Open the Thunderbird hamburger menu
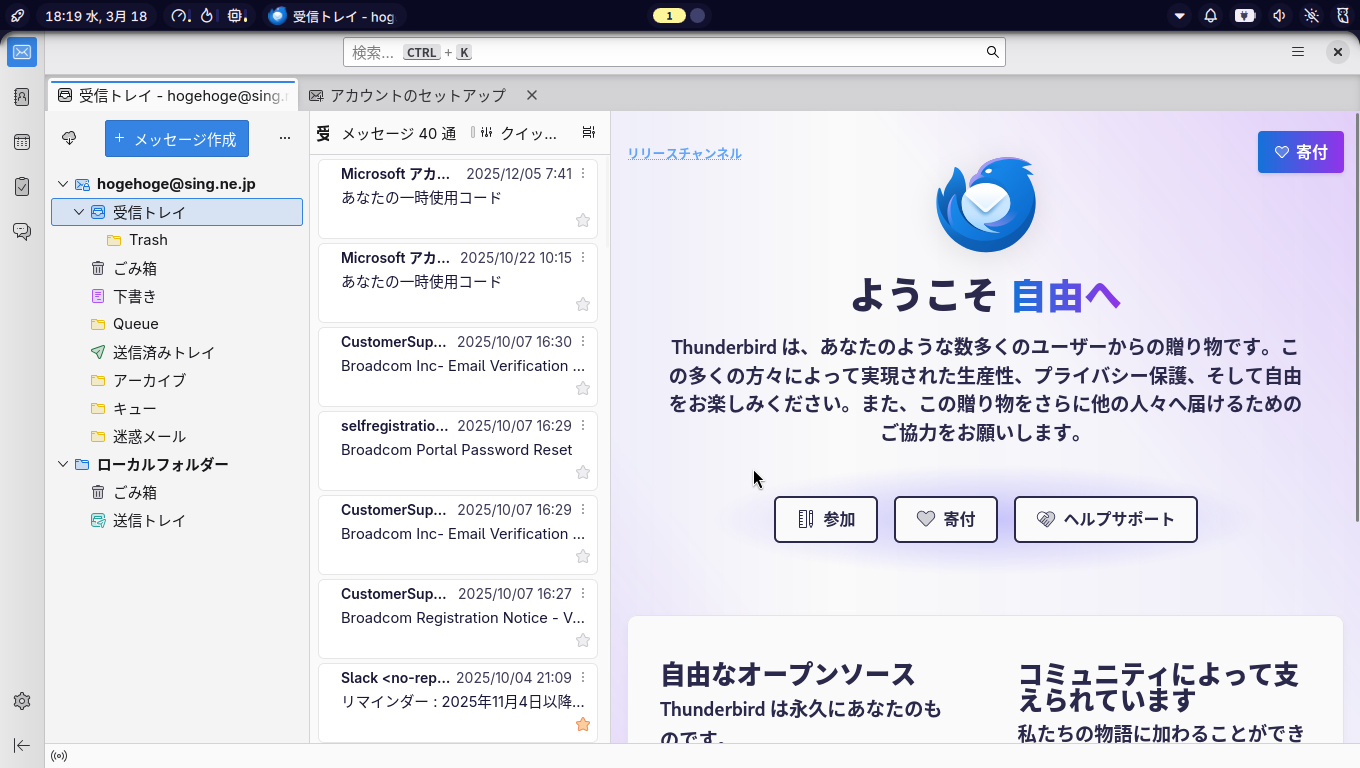Viewport: 1360px width, 768px height. pyautogui.click(x=1298, y=52)
